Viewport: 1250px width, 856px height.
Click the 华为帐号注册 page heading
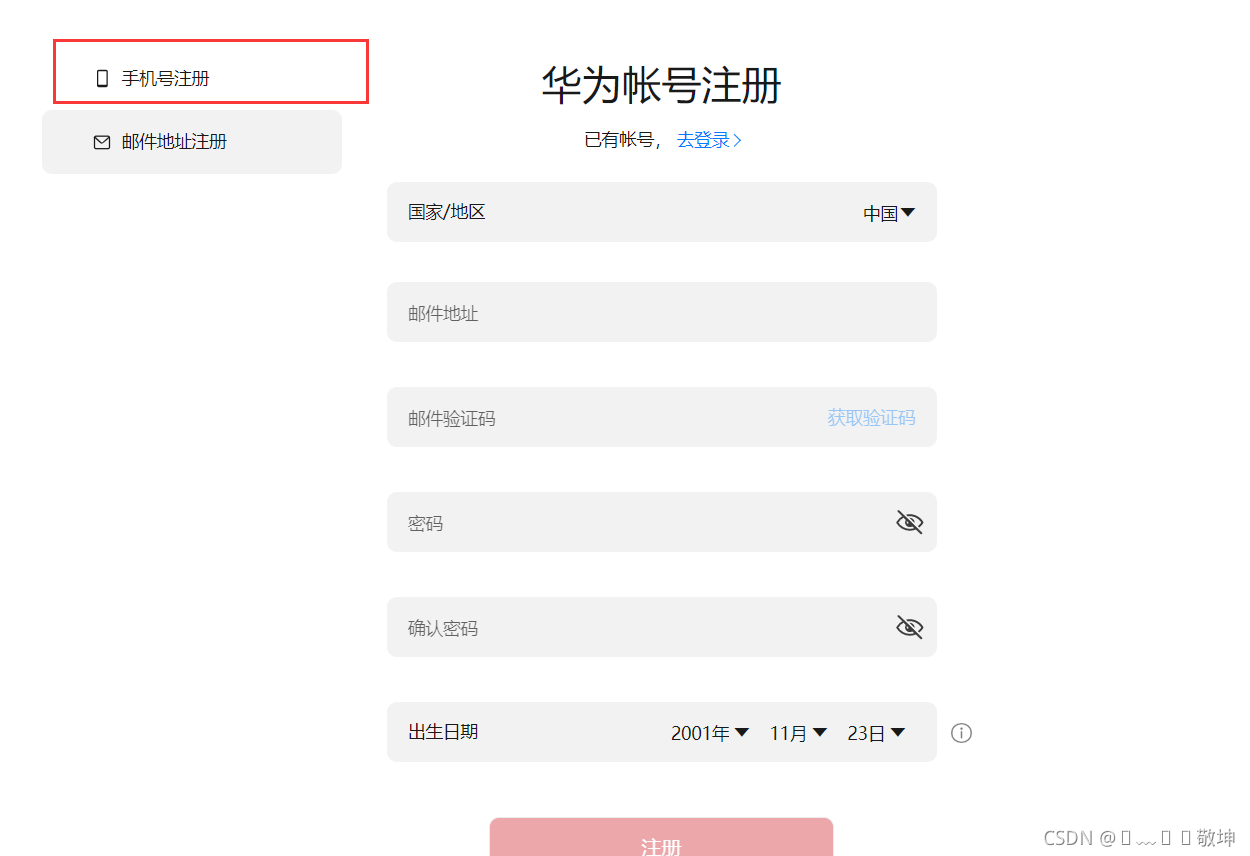point(661,86)
